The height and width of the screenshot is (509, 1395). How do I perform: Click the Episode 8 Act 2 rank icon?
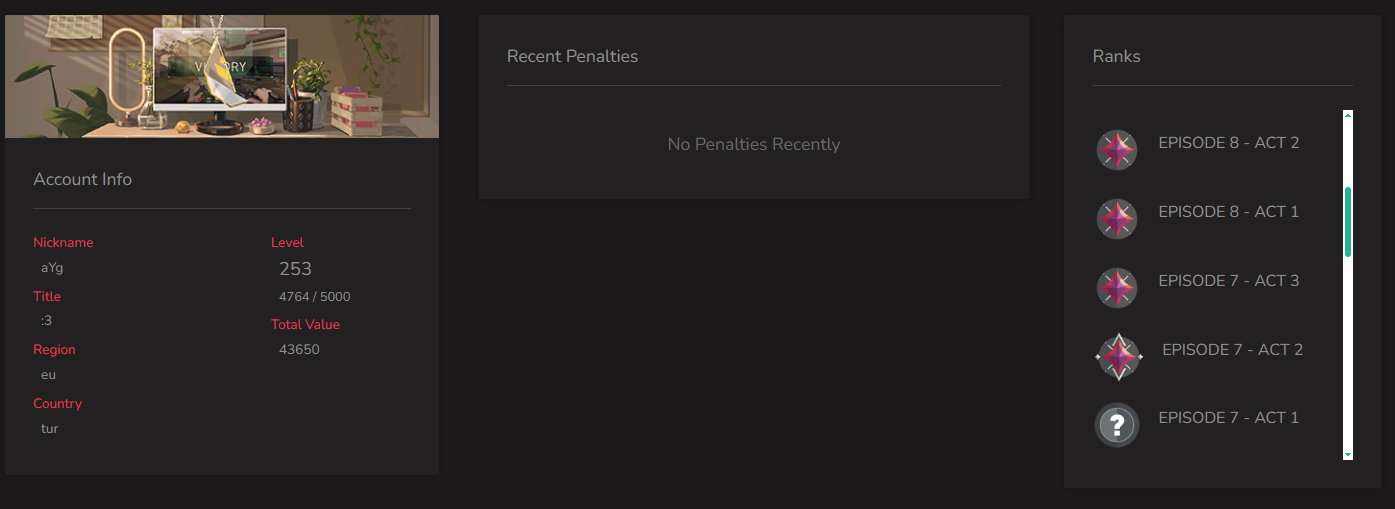click(1116, 150)
